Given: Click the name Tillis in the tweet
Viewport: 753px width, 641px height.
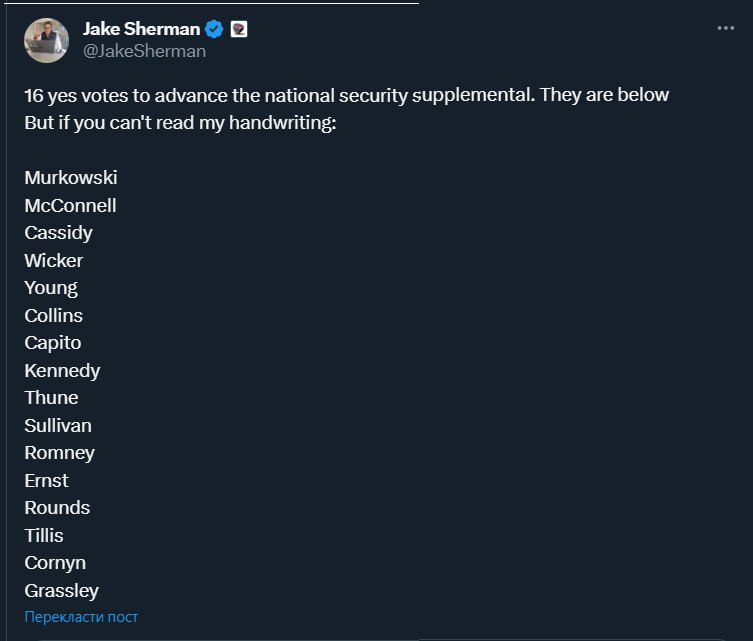Looking at the screenshot, I should click(x=43, y=535).
